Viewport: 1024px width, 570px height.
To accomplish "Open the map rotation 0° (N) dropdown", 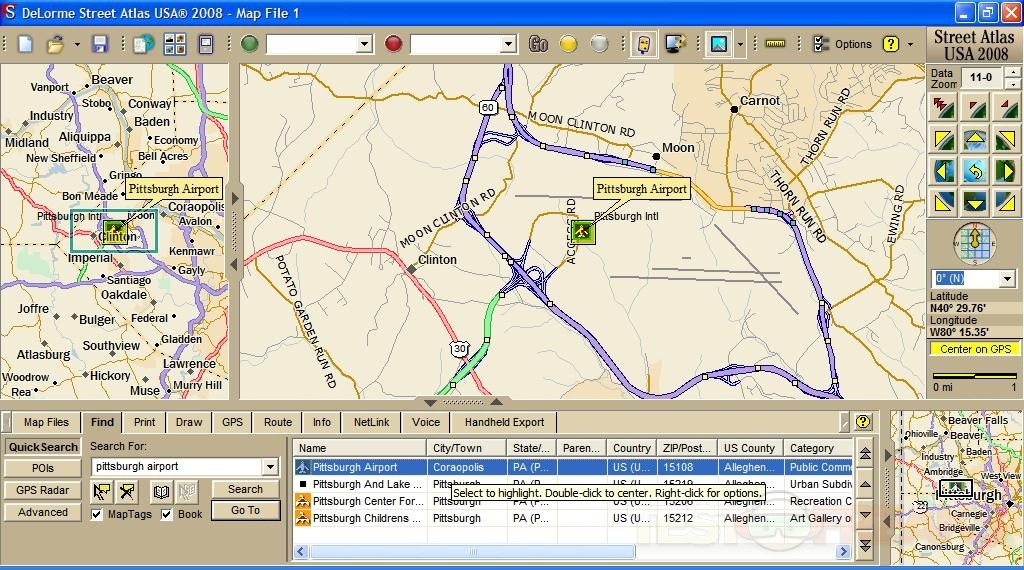I will click(x=1005, y=279).
